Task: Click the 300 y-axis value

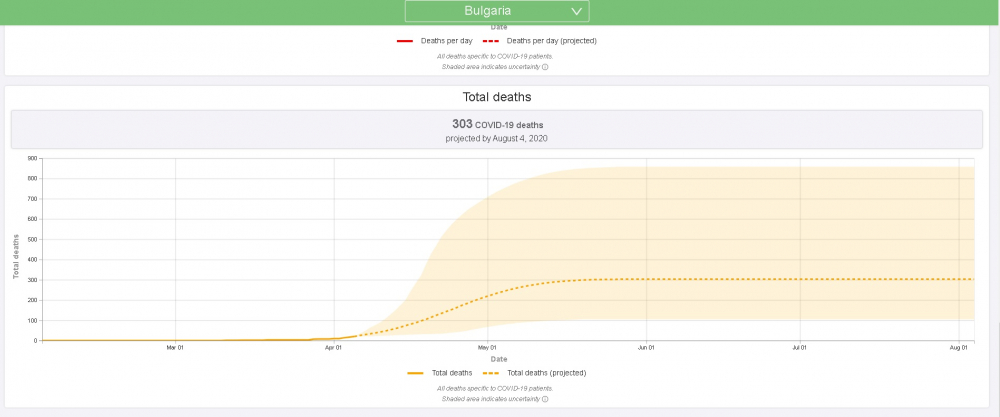Action: [x=32, y=280]
